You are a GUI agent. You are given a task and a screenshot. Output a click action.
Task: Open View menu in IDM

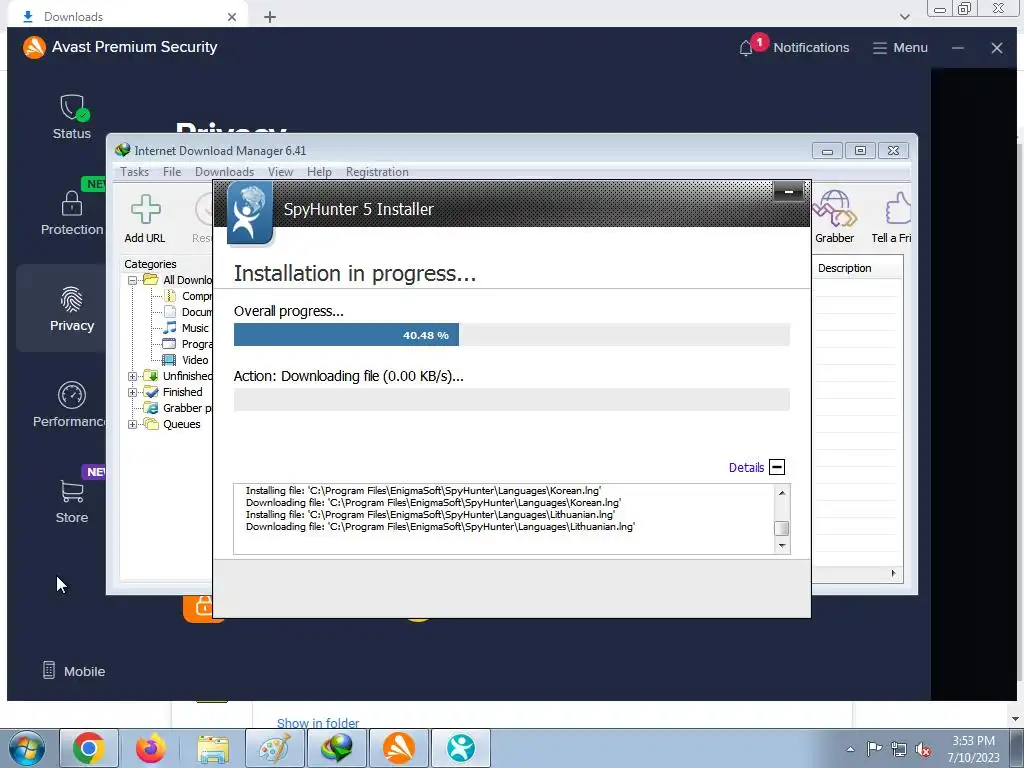pyautogui.click(x=280, y=172)
